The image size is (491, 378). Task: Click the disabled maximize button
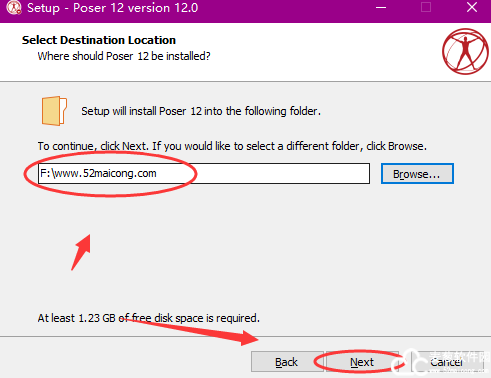(x=426, y=7)
